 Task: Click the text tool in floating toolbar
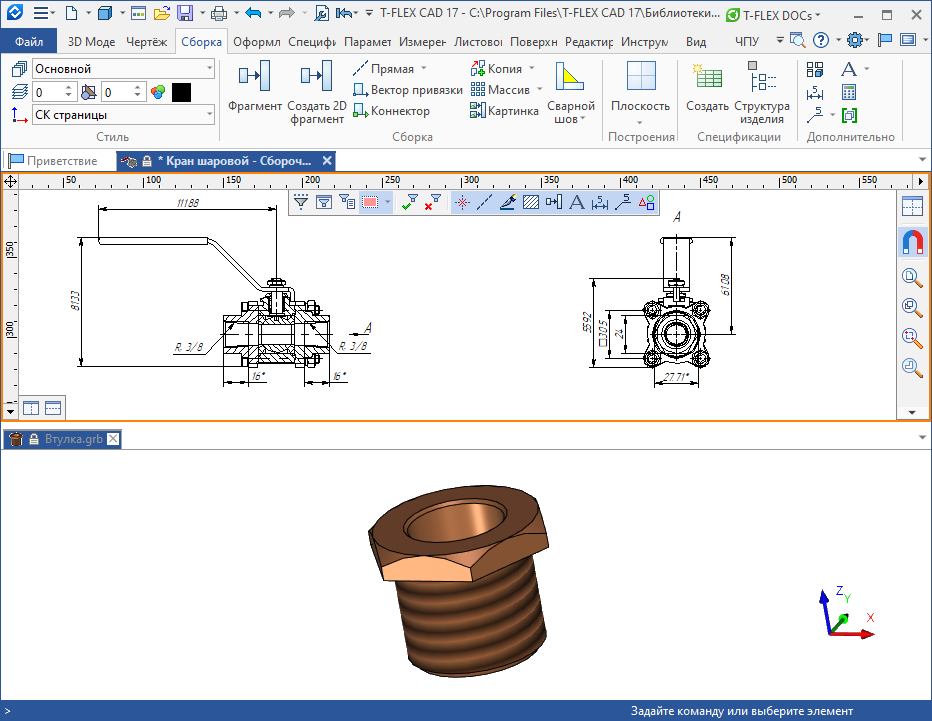point(576,202)
